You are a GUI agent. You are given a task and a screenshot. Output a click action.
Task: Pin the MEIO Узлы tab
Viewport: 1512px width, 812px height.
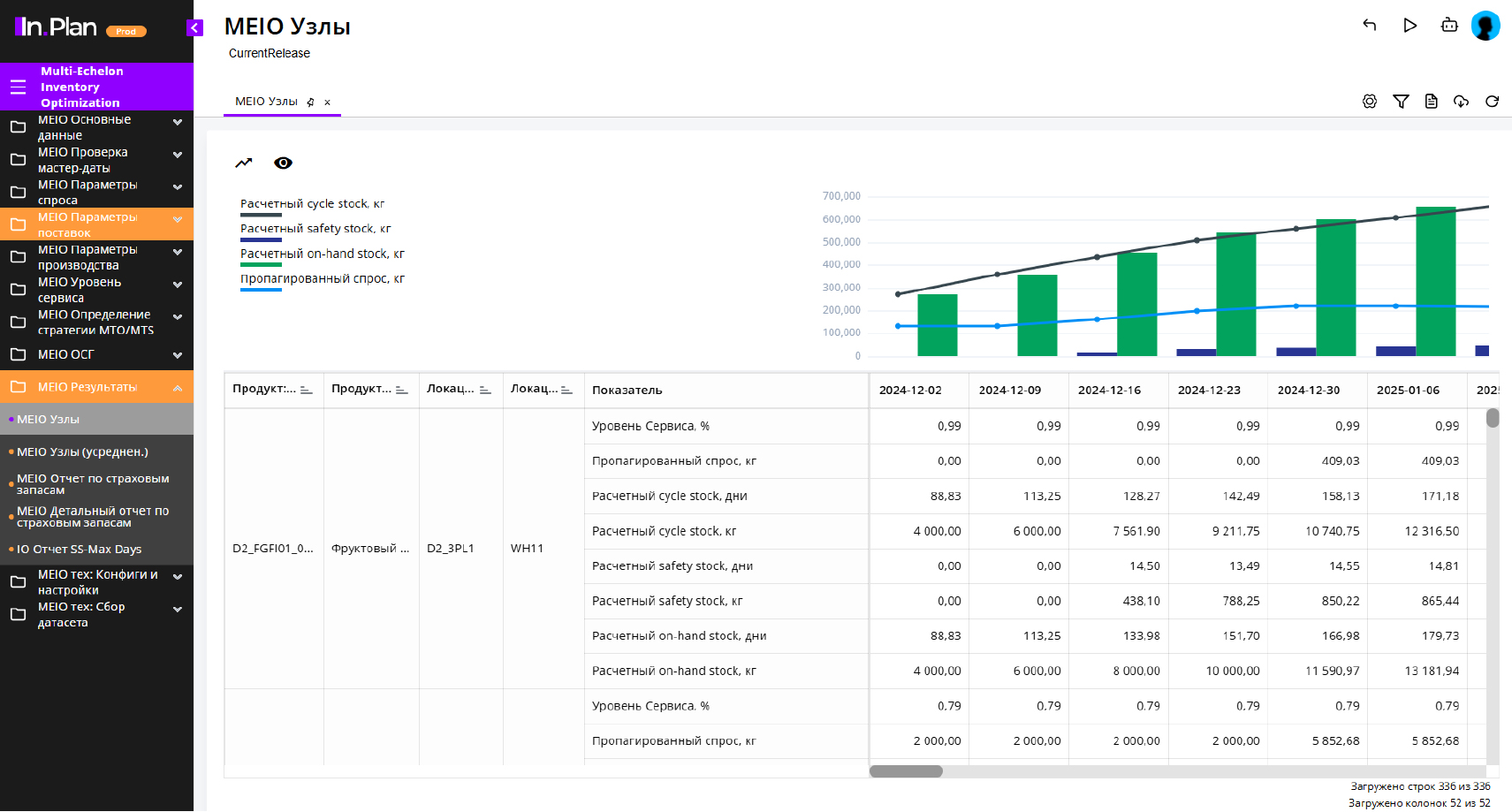pos(310,102)
